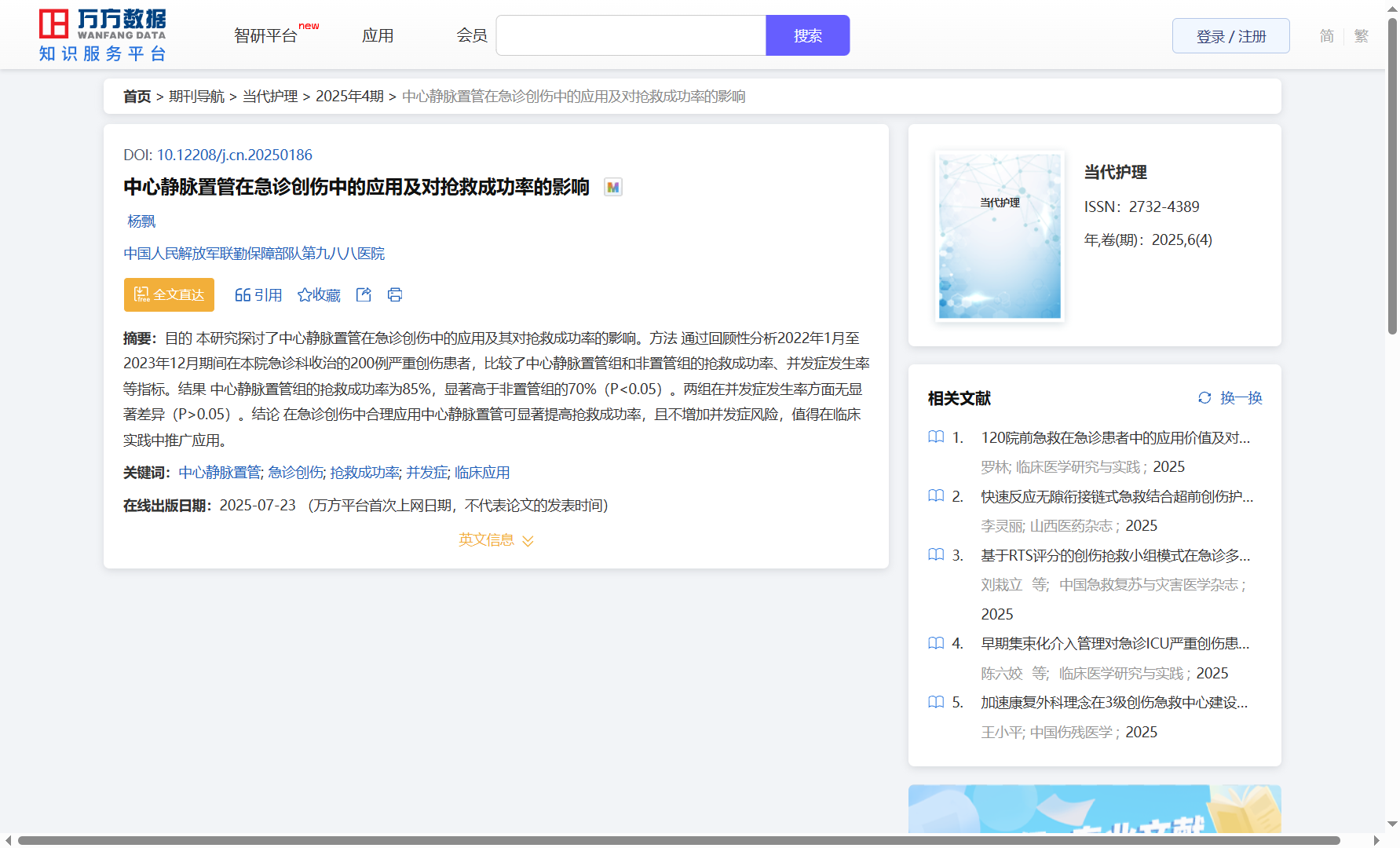Click the 引用 quote icon
The width and height of the screenshot is (1400, 848).
point(243,295)
